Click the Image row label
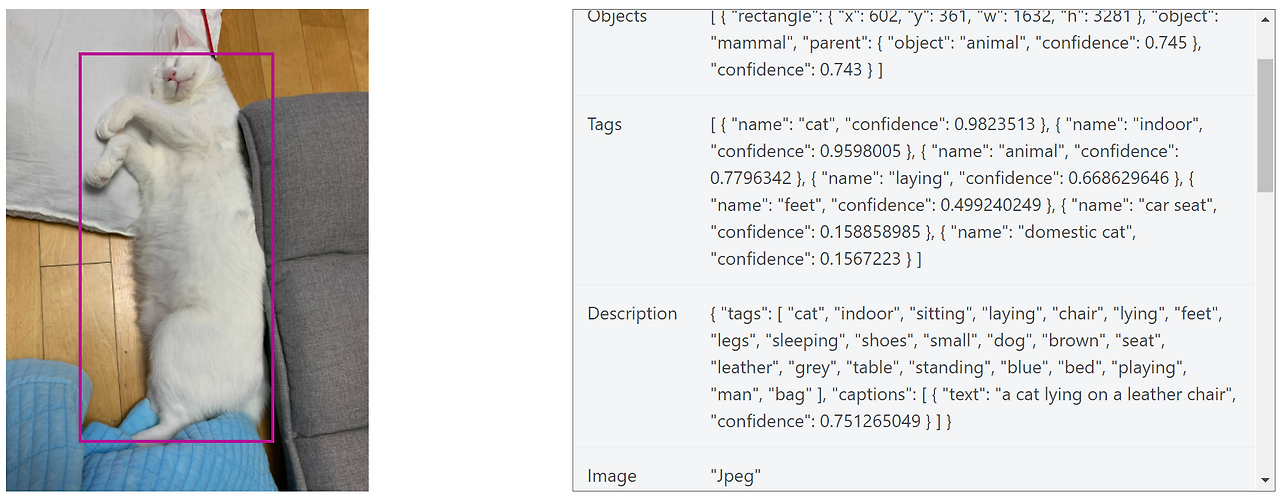The height and width of the screenshot is (499, 1280). click(611, 476)
